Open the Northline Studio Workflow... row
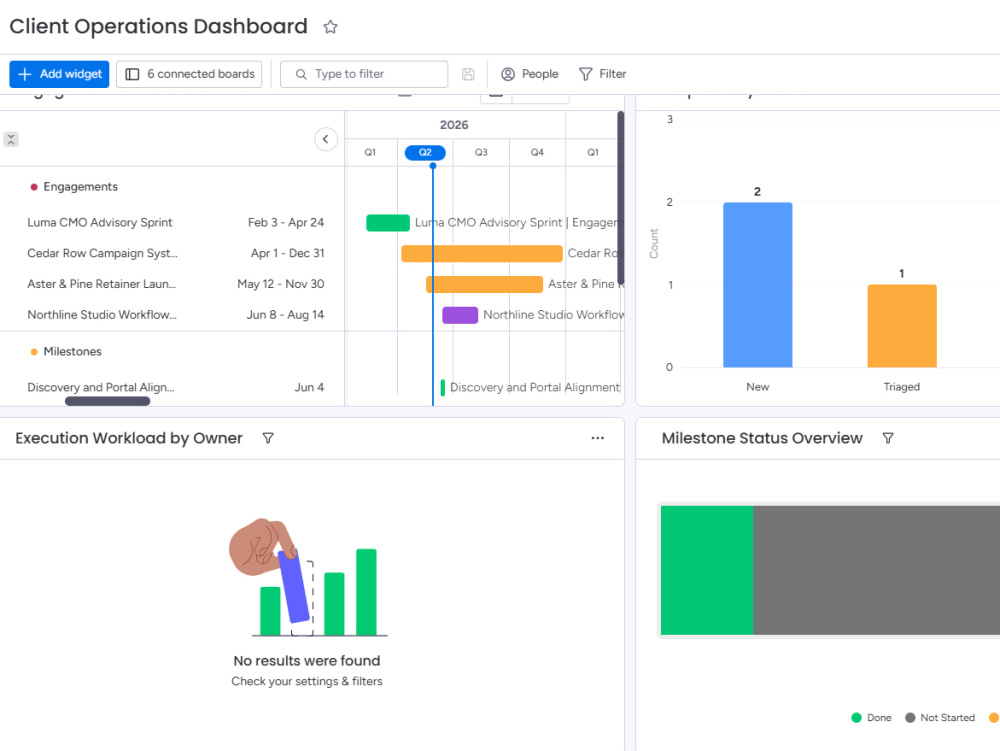The width and height of the screenshot is (1000, 751). [x=101, y=314]
